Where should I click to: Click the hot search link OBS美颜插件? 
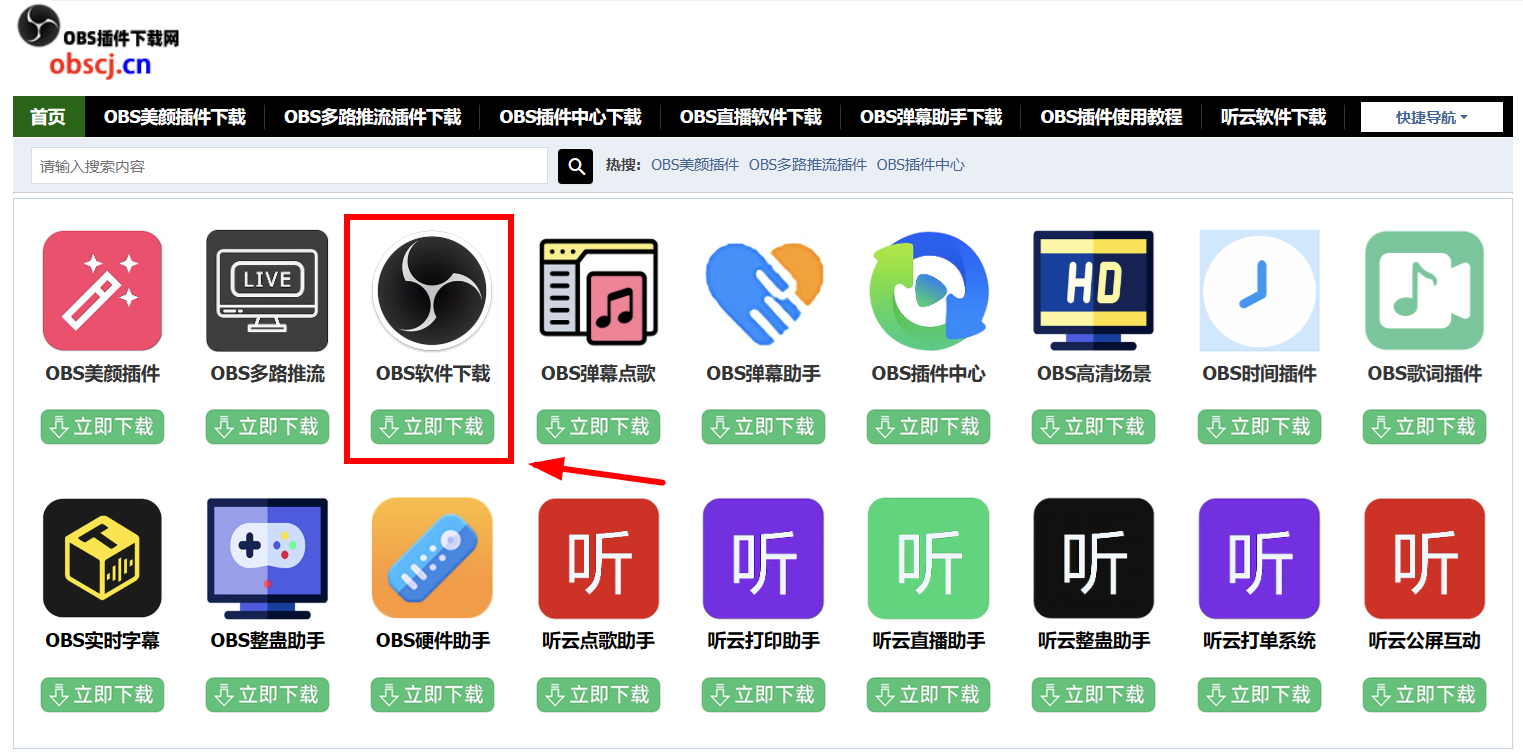click(x=695, y=165)
